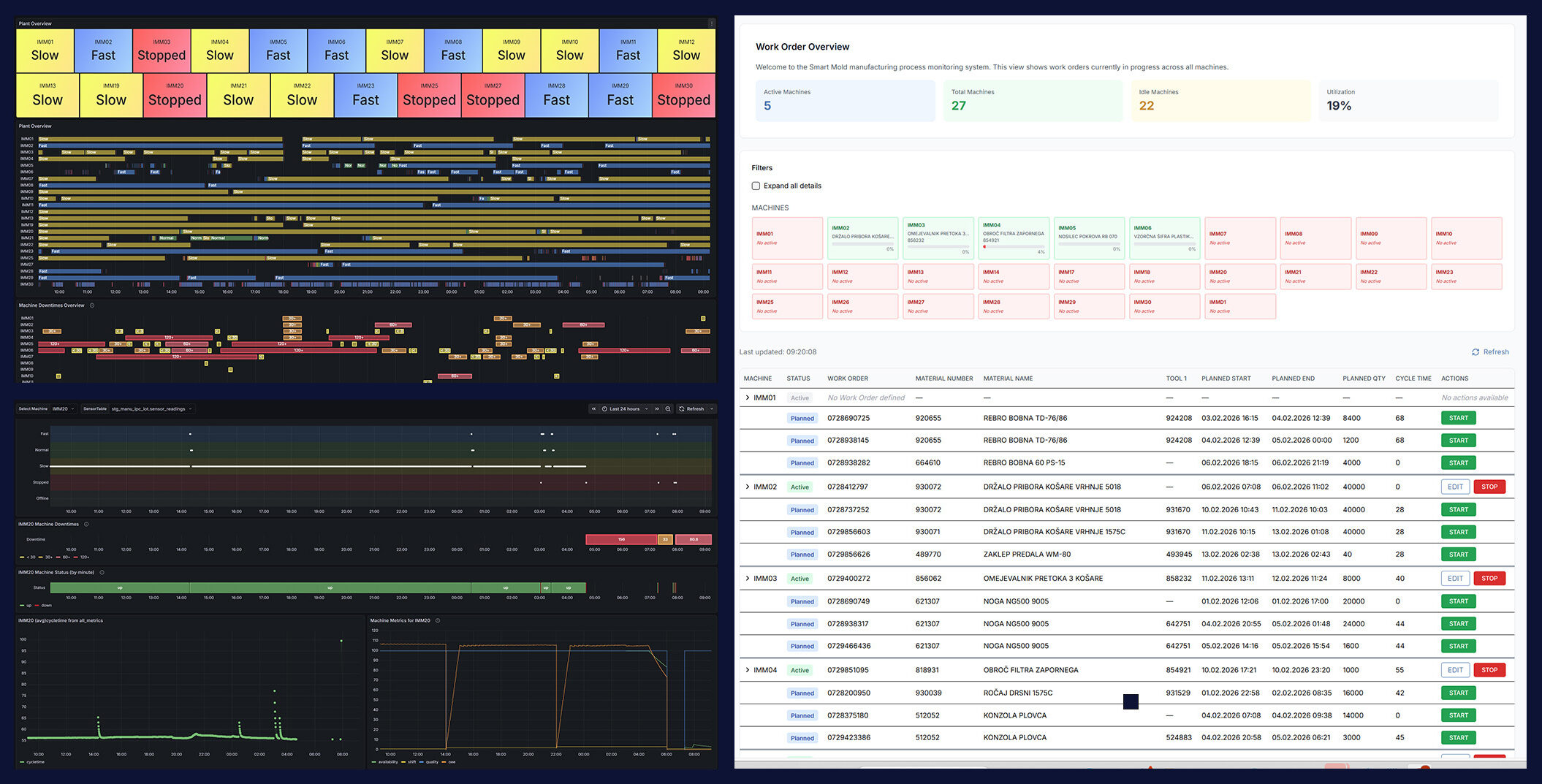The image size is (1542, 784).
Task: Shift time range forward with double-right arrows
Action: click(656, 409)
